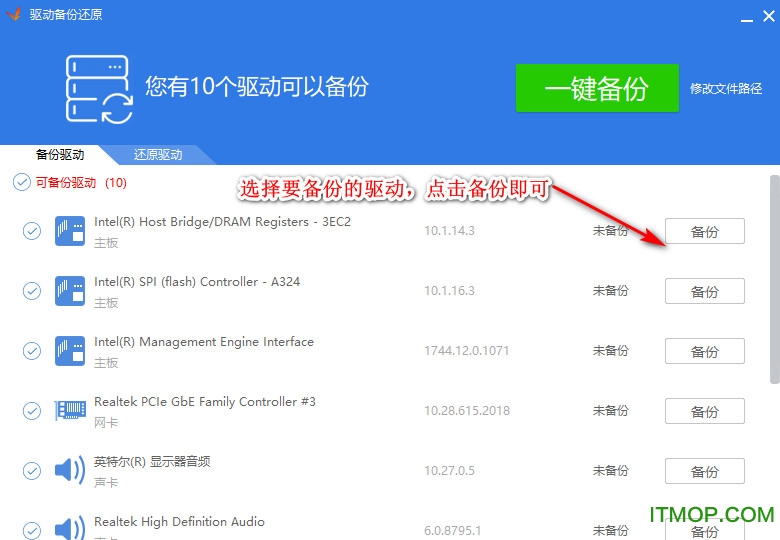
Task: Click version number 10.27.0.5
Action: [x=449, y=470]
